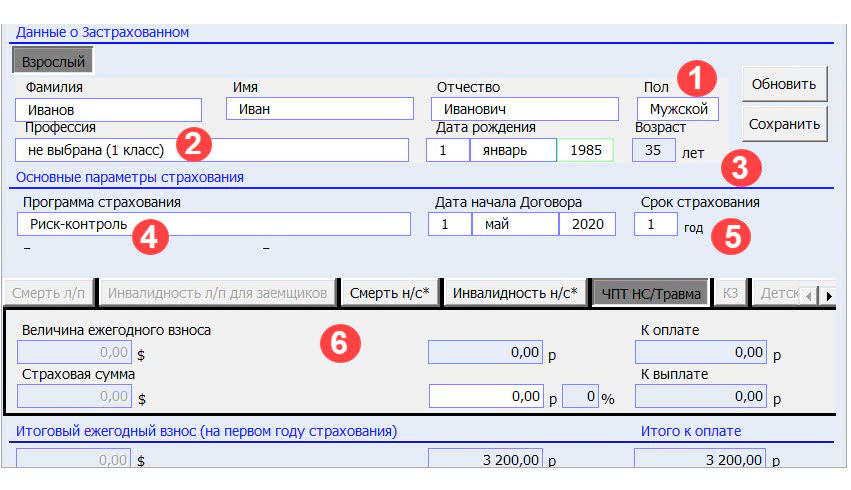The width and height of the screenshot is (851, 490).
Task: Select the Срок страхования field
Action: 655,224
